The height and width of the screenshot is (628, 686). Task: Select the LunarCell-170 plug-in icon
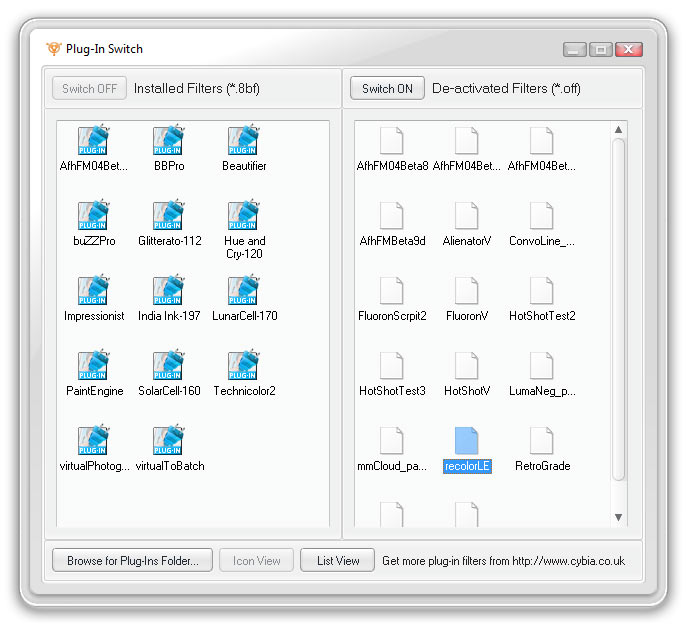pyautogui.click(x=244, y=292)
